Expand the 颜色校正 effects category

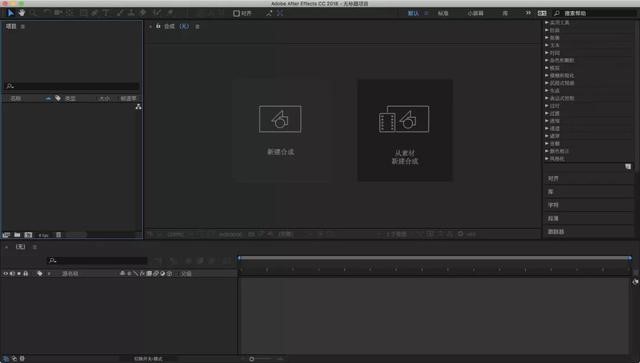point(558,151)
